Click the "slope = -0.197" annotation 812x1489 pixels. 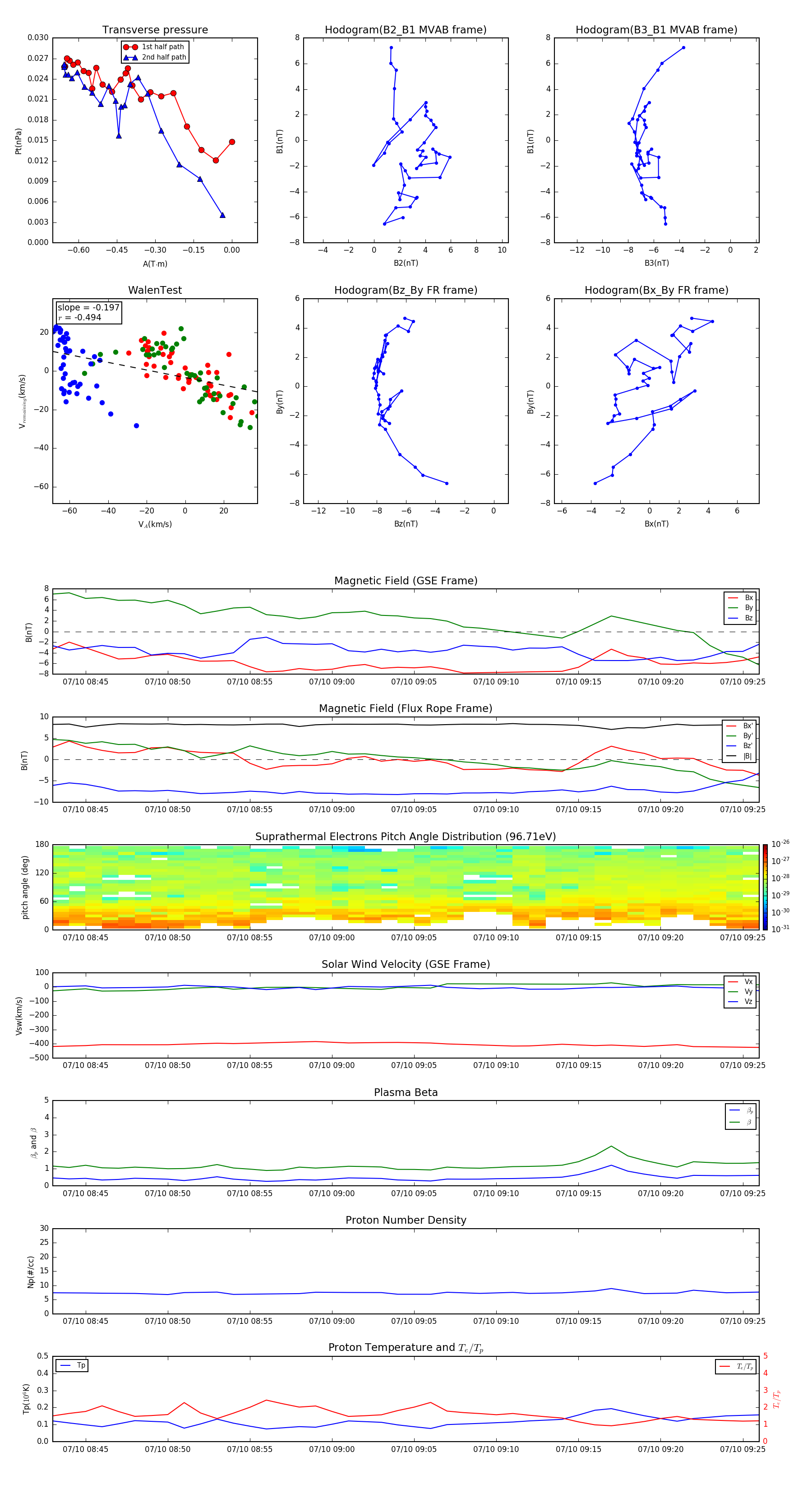88,308
